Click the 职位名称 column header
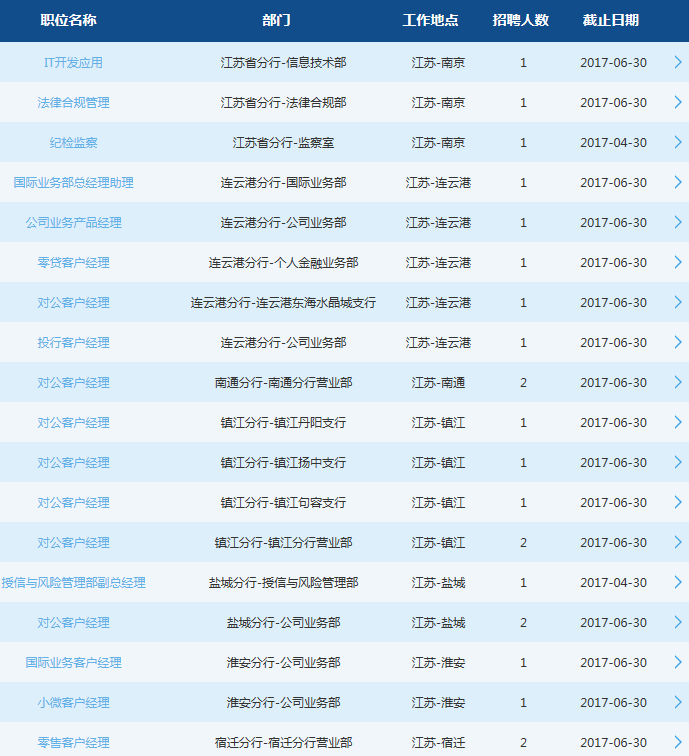This screenshot has width=689, height=756. pyautogui.click(x=71, y=20)
